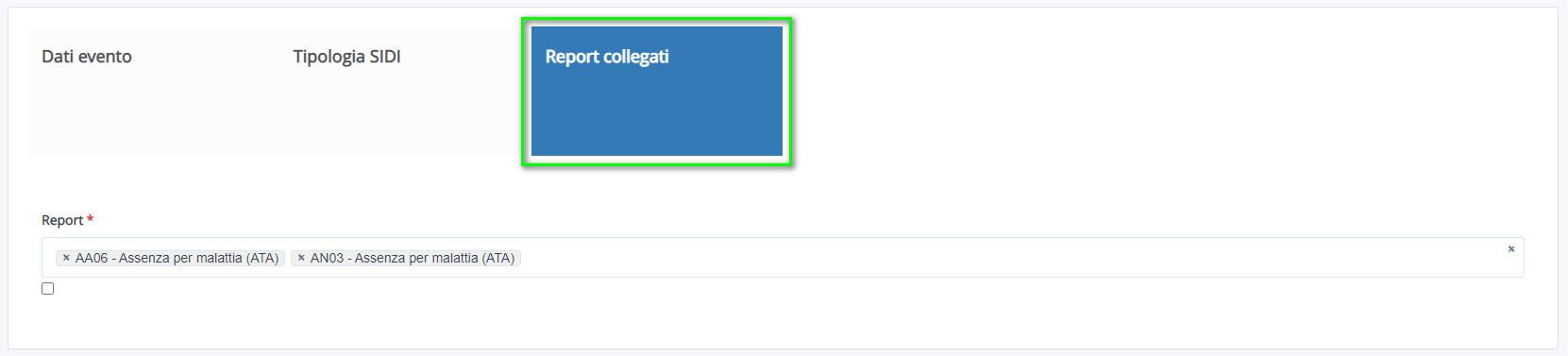The width and height of the screenshot is (1568, 356).
Task: Switch to Tipologia SIDI tab
Action: coord(346,57)
